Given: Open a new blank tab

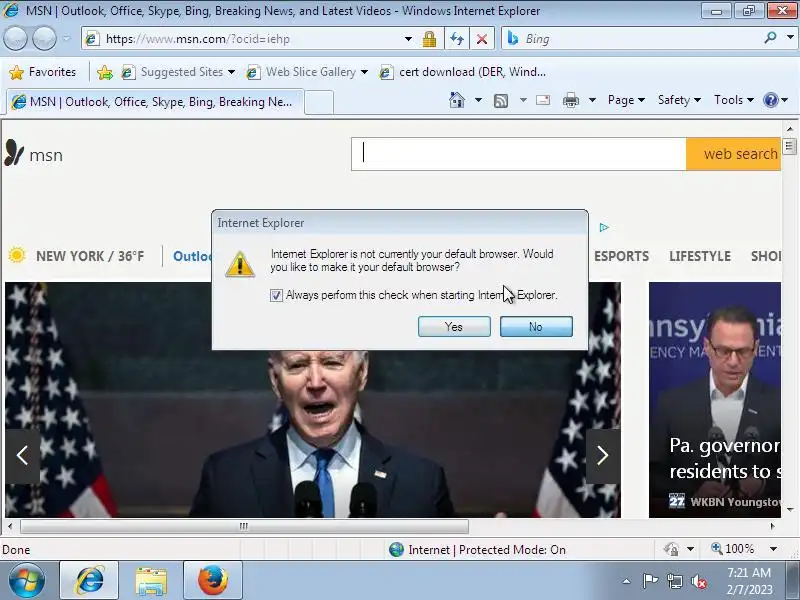Looking at the screenshot, I should click(x=319, y=103).
